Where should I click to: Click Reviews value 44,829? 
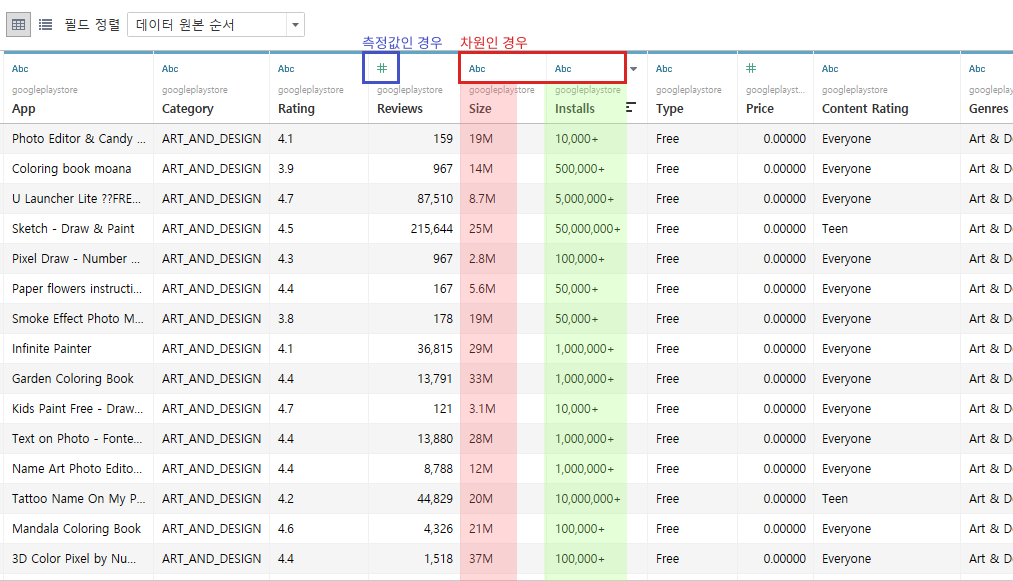[435, 498]
